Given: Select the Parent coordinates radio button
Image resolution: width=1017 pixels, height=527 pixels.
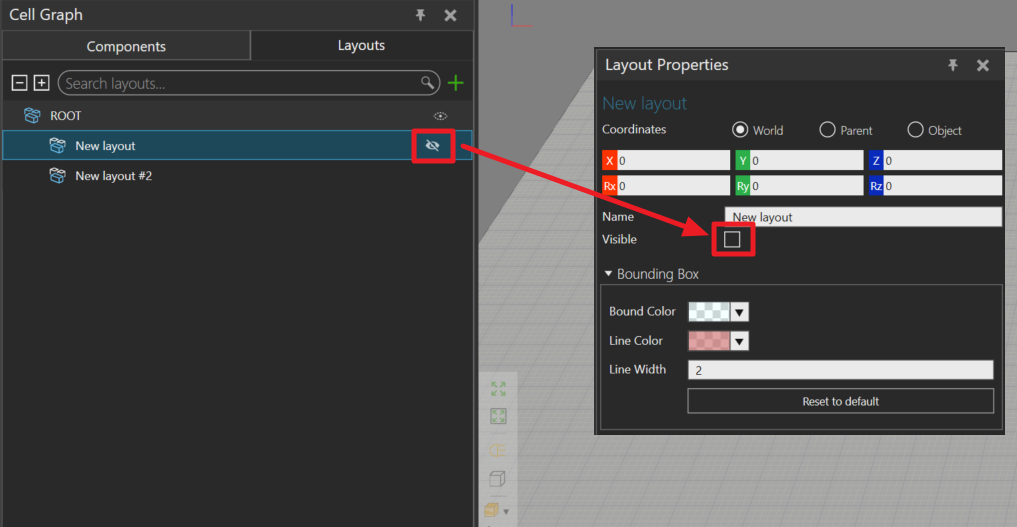Looking at the screenshot, I should [827, 130].
